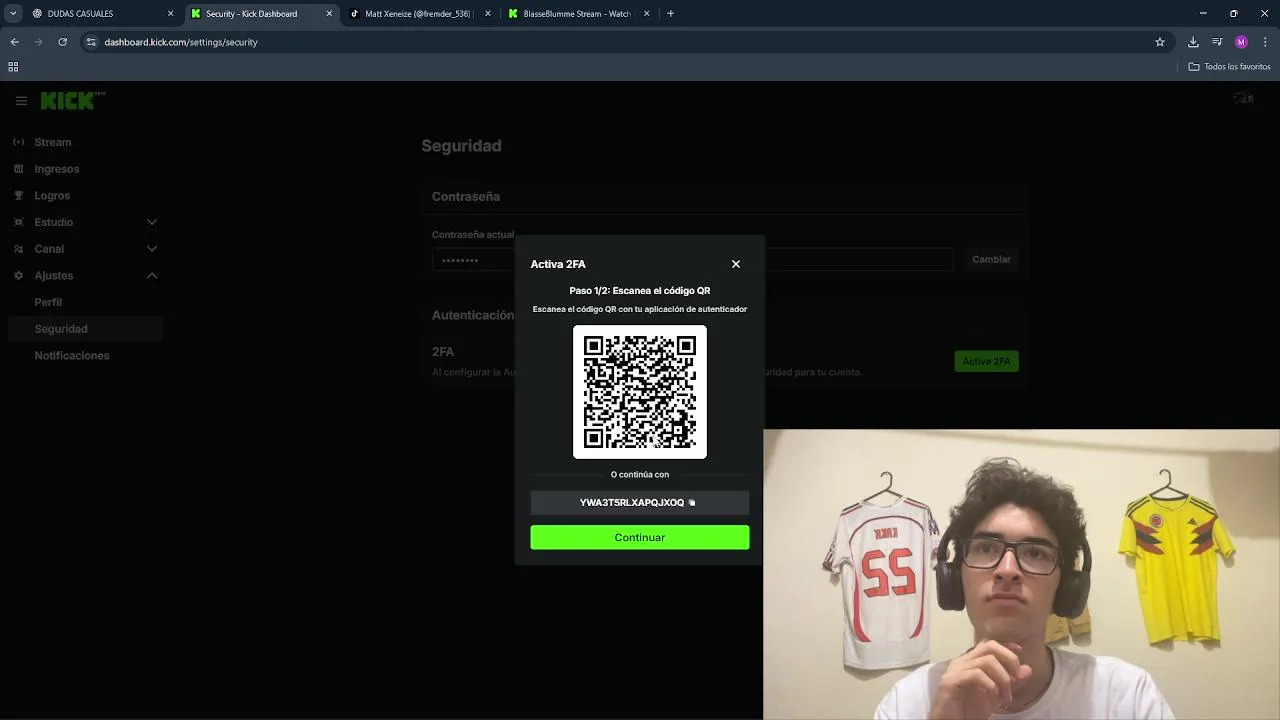The height and width of the screenshot is (720, 1280).
Task: Click the Activa 2FA page button
Action: 987,361
